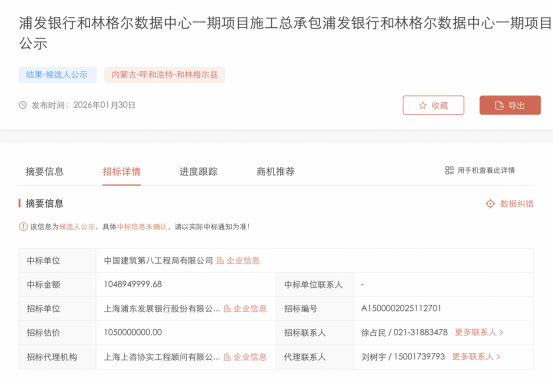Click the 摘要信息 section heading

[x=44, y=203]
